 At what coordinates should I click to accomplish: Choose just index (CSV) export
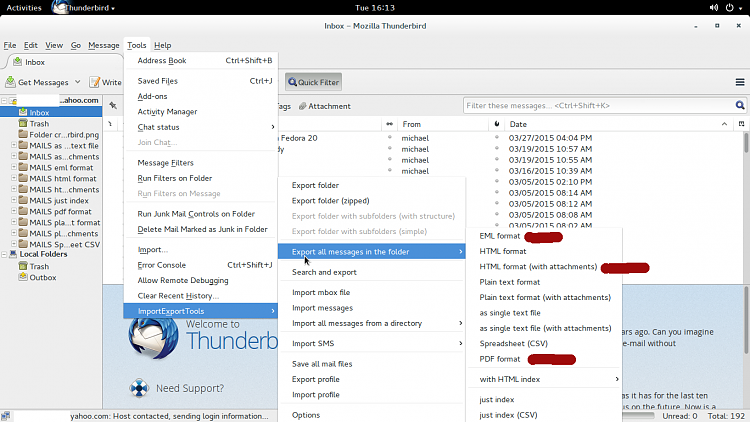[x=544, y=415]
